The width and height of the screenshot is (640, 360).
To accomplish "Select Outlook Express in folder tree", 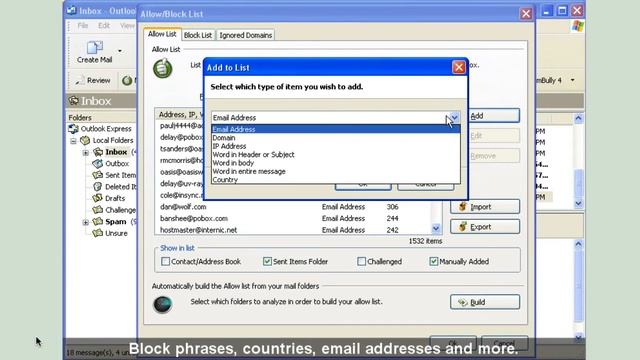I will pyautogui.click(x=106, y=129).
